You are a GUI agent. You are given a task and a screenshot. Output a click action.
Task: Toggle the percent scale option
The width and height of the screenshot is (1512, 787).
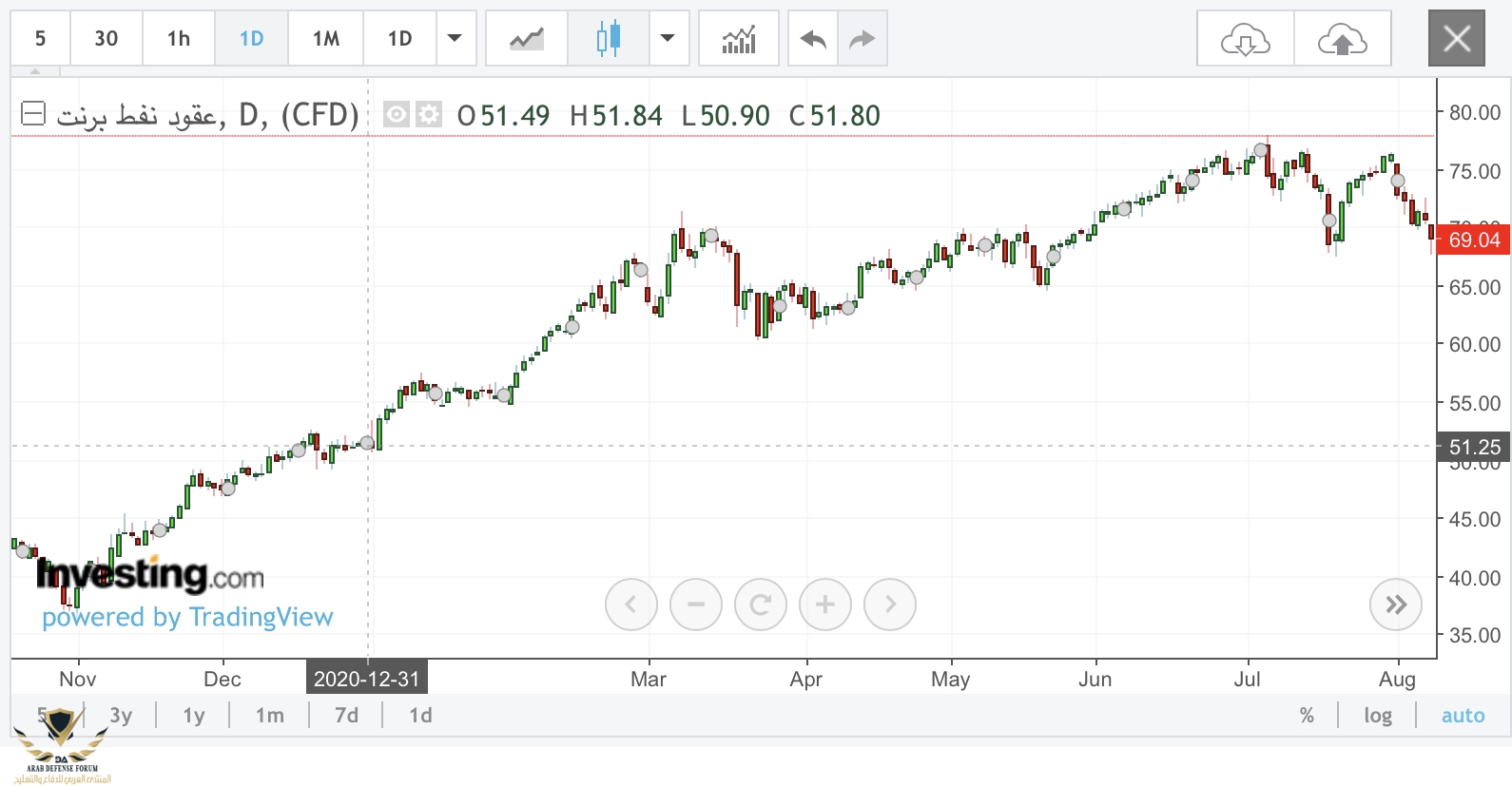coord(1307,716)
